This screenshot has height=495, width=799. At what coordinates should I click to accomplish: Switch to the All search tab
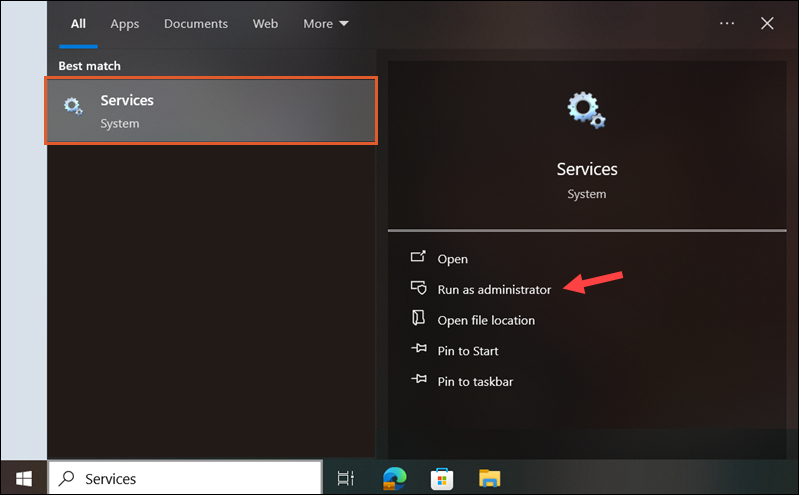78,23
